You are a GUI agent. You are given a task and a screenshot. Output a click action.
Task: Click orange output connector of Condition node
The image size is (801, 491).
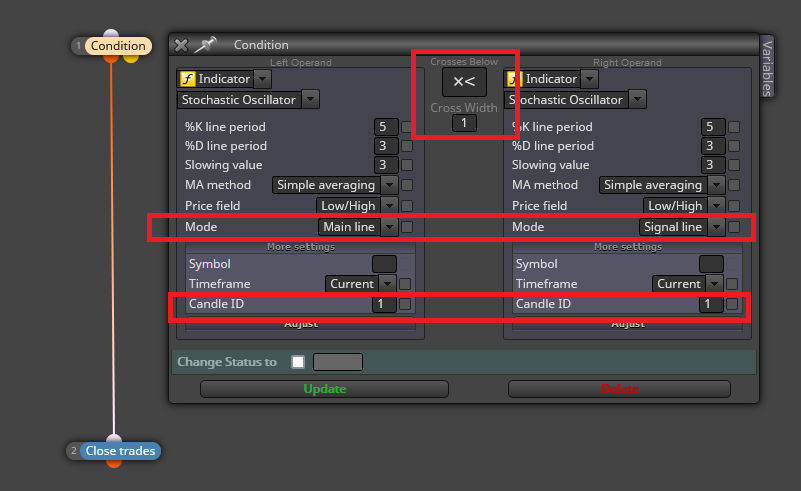[x=111, y=58]
